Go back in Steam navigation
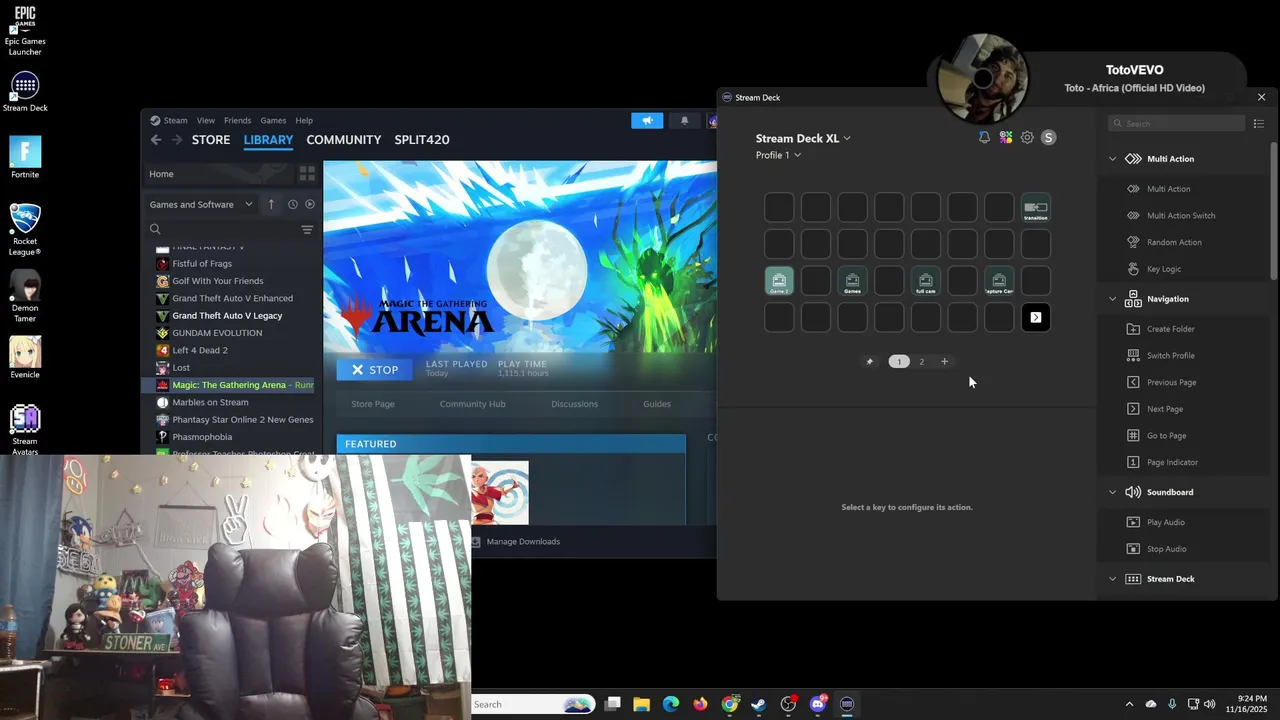Image resolution: width=1280 pixels, height=720 pixels. [156, 140]
